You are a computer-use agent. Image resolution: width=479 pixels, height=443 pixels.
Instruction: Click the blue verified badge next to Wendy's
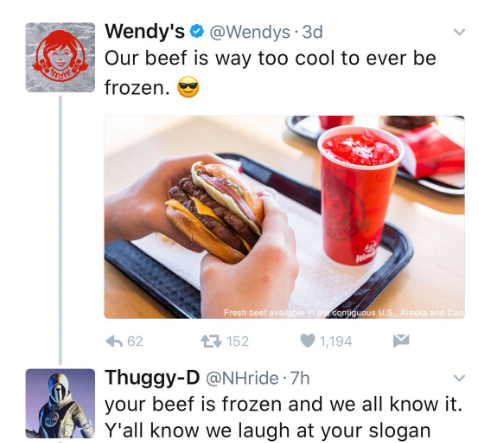tap(197, 32)
